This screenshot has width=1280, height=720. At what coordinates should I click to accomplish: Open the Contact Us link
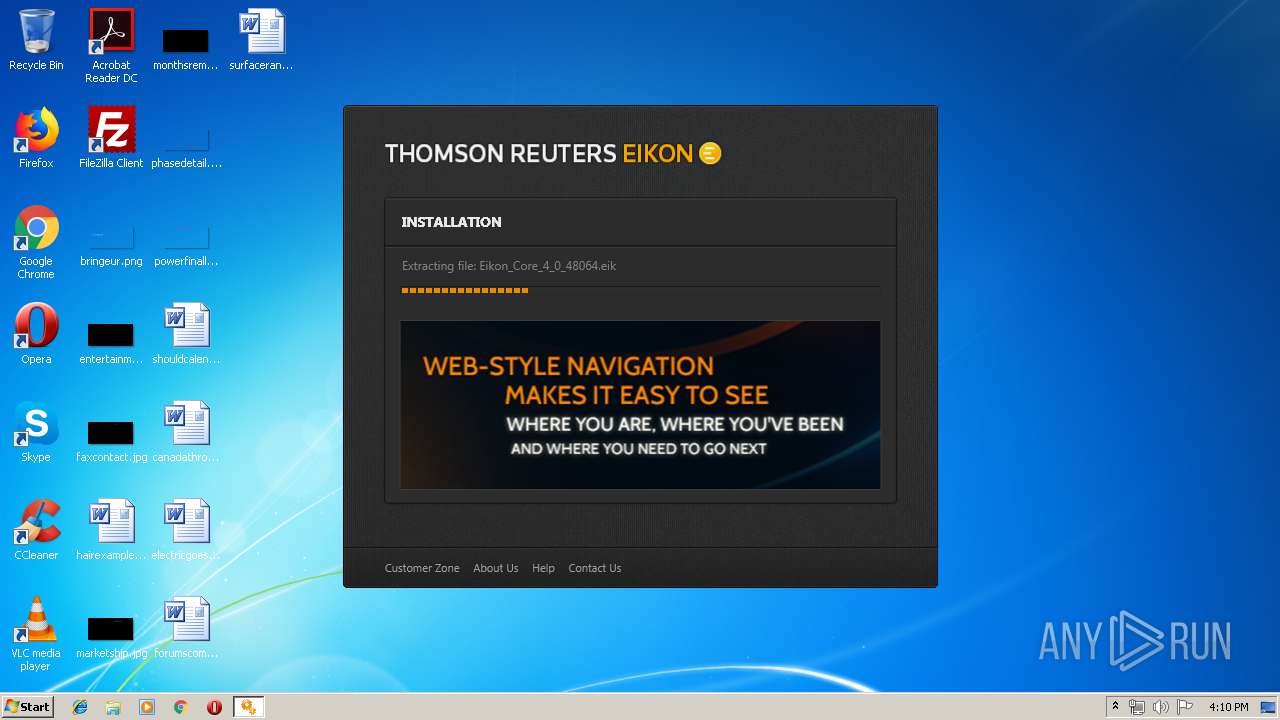point(595,568)
